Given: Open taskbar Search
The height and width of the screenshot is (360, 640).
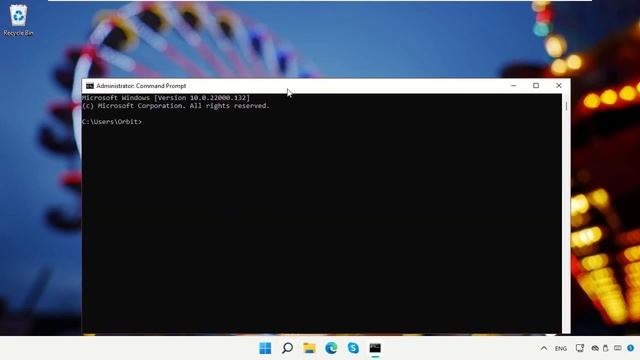Looking at the screenshot, I should (x=287, y=348).
